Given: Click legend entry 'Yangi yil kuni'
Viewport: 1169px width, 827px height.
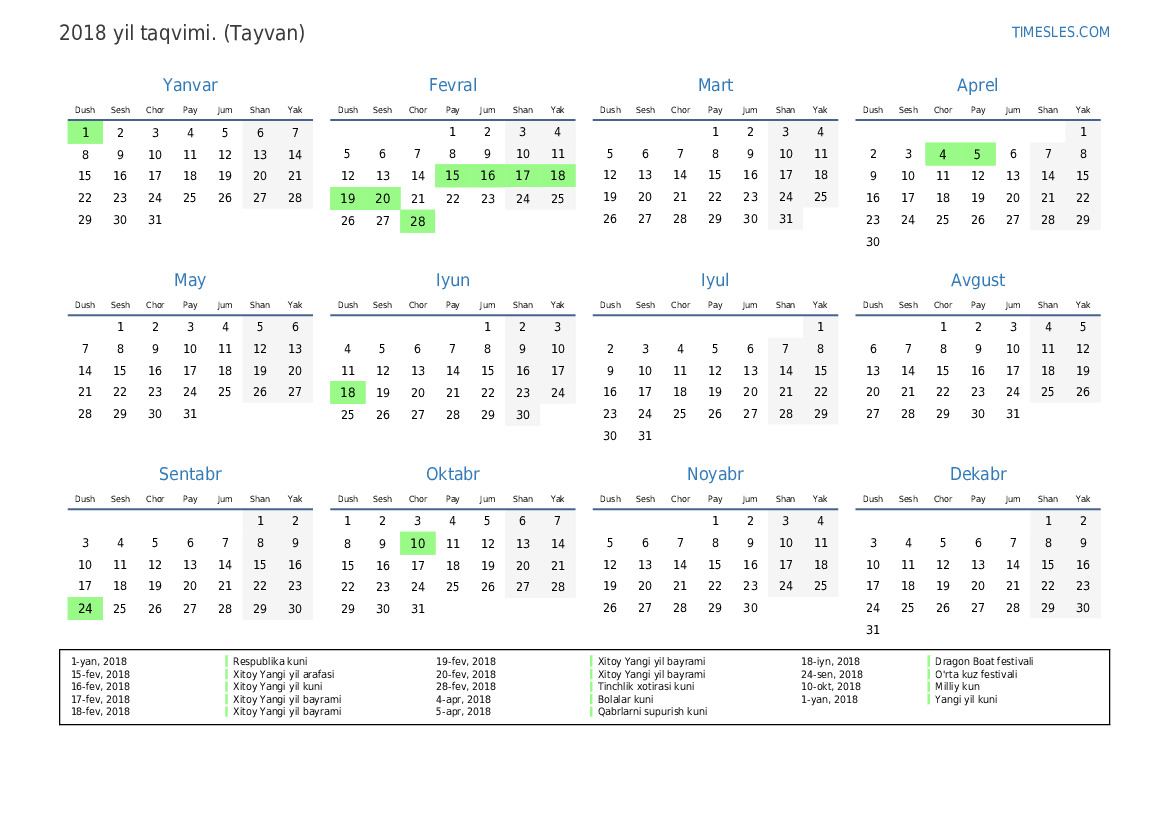Looking at the screenshot, I should click(x=965, y=699).
